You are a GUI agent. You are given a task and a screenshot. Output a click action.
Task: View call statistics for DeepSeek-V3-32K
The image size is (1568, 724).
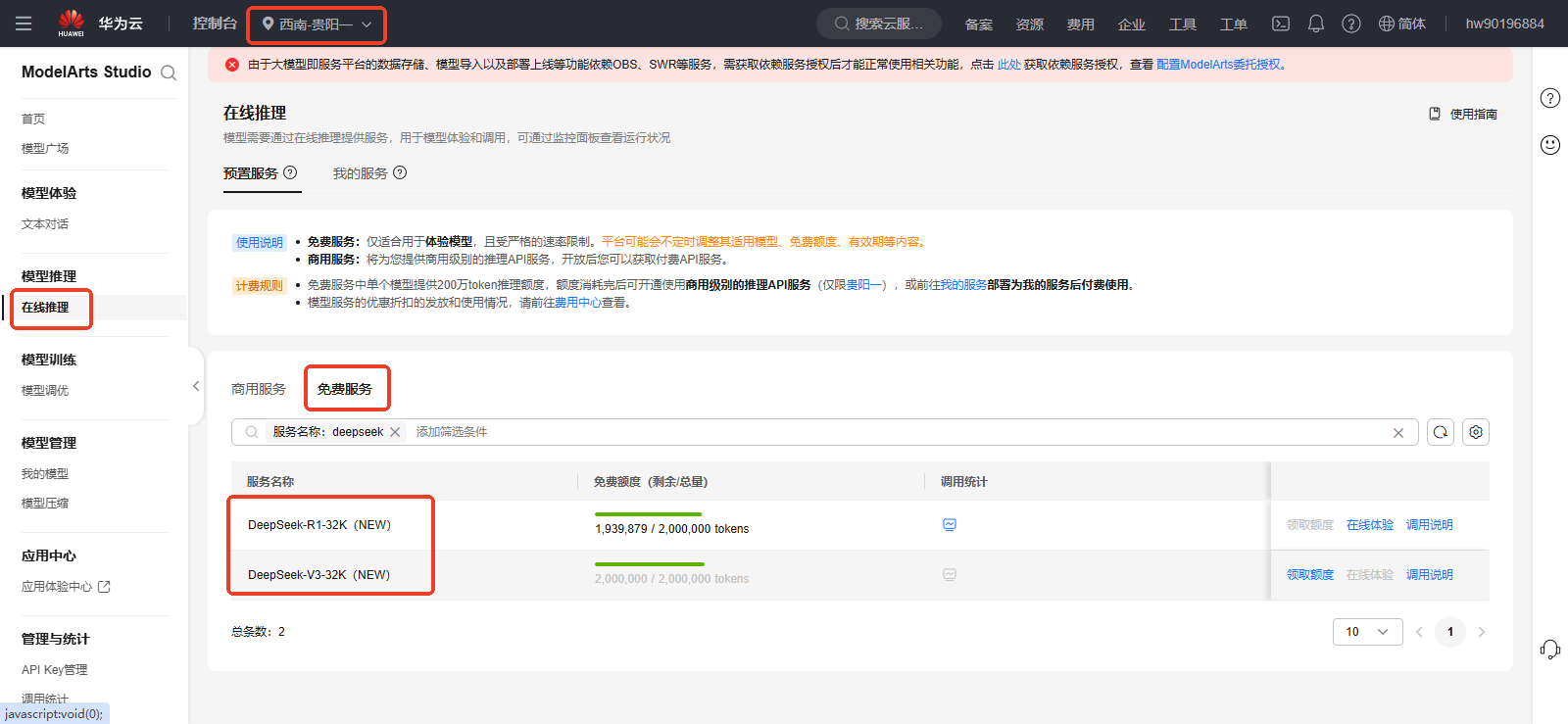point(950,575)
